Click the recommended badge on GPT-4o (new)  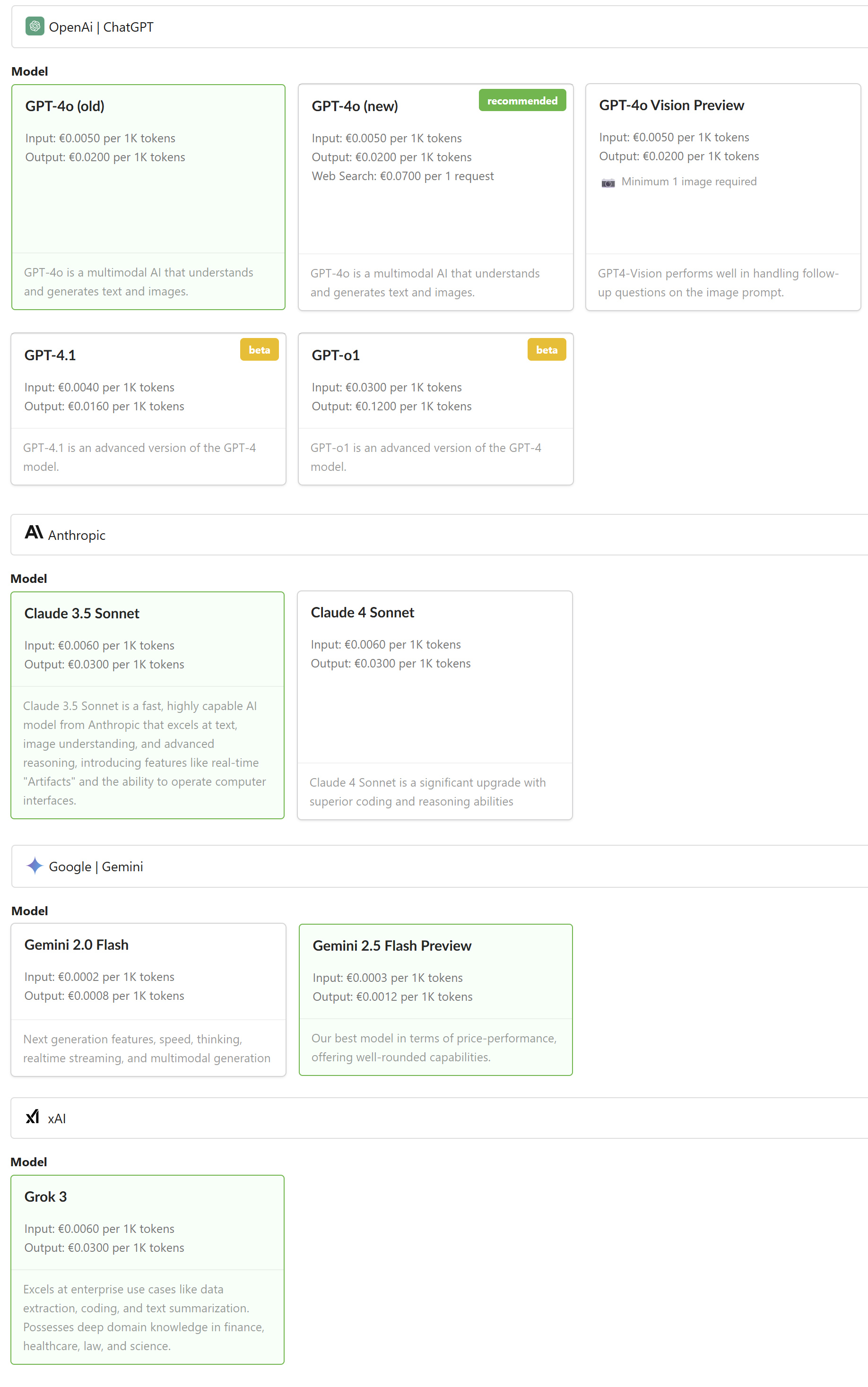[x=522, y=100]
